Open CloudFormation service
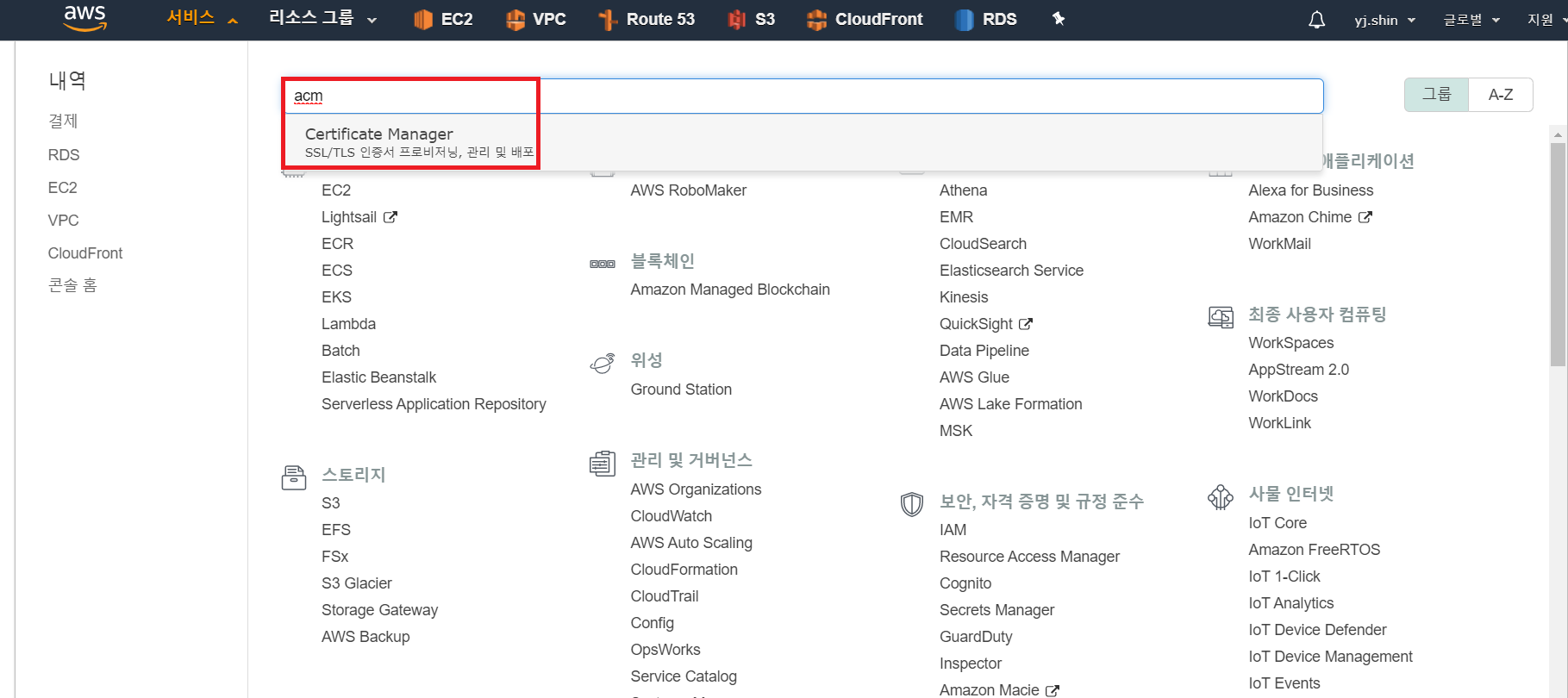 [684, 570]
